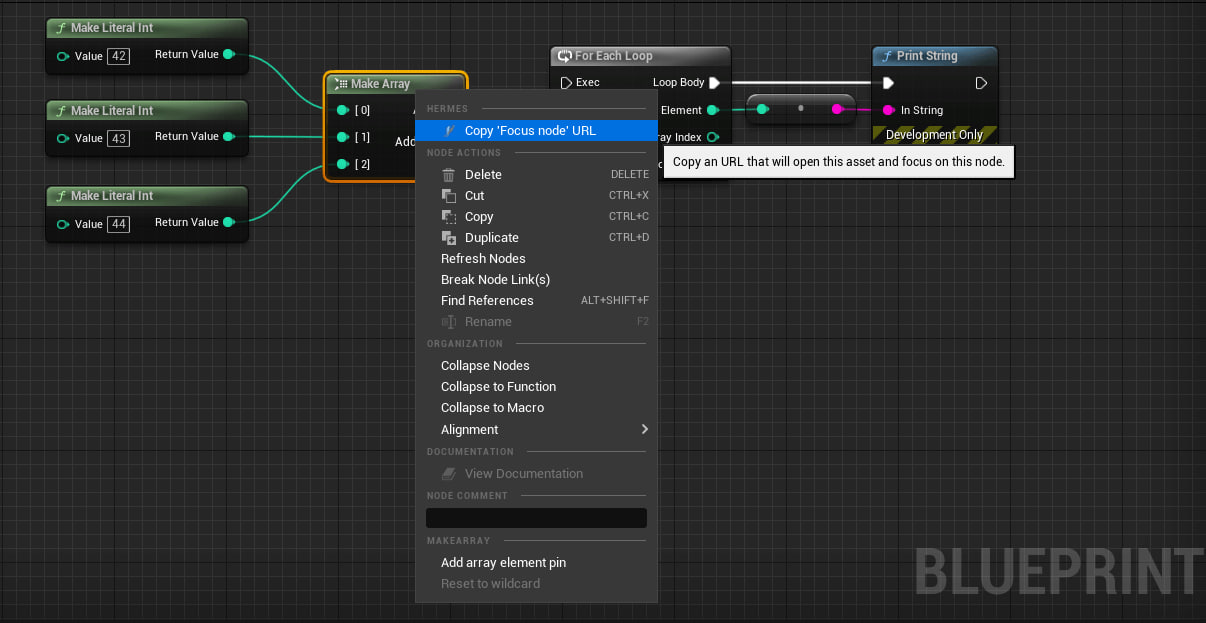Click Return Value pin of literal 42 node
The height and width of the screenshot is (623, 1206).
click(229, 55)
